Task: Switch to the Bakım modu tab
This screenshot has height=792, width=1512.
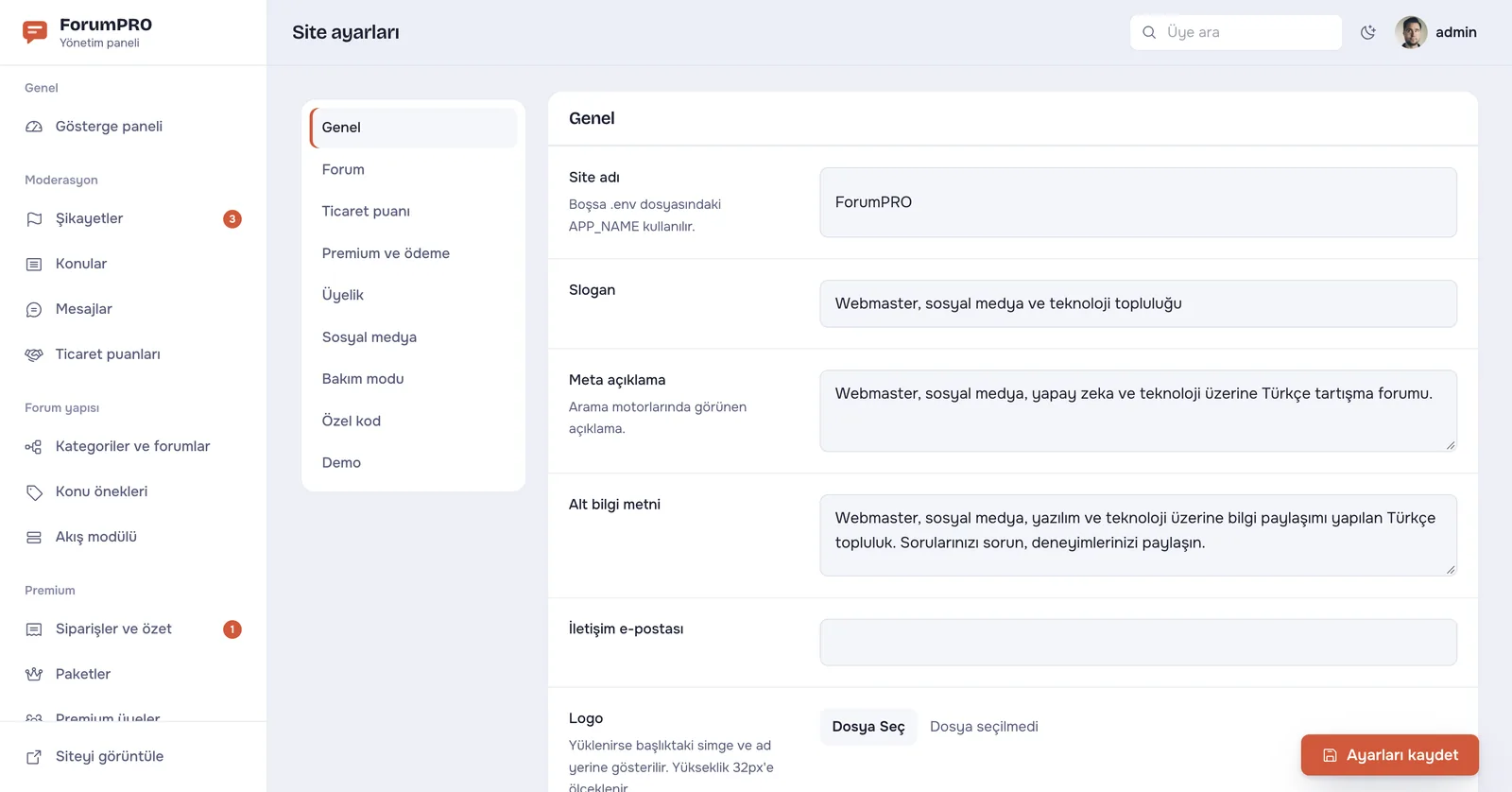Action: 413,379
